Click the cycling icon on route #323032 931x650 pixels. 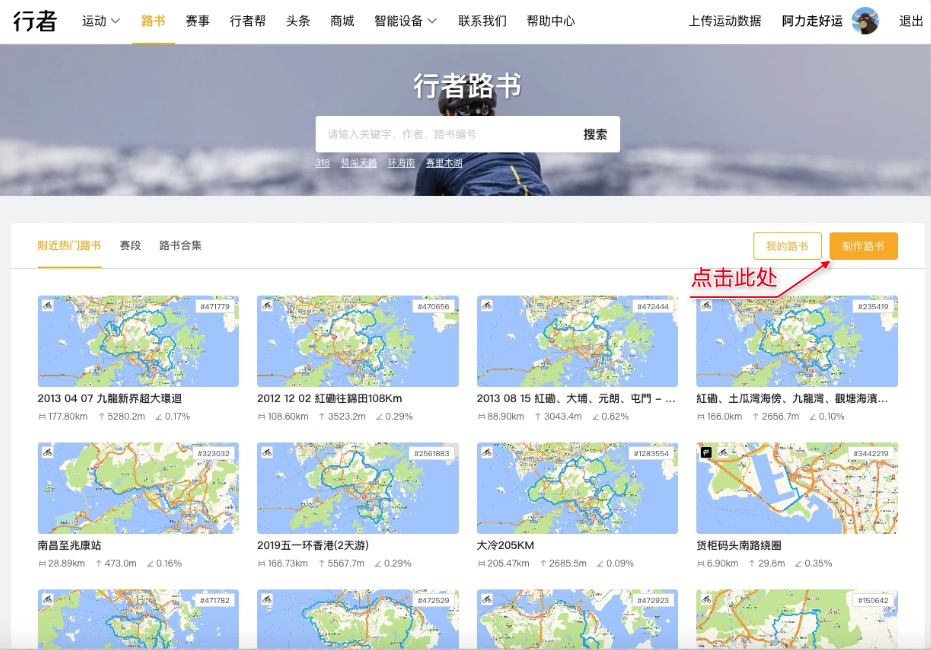[x=46, y=453]
